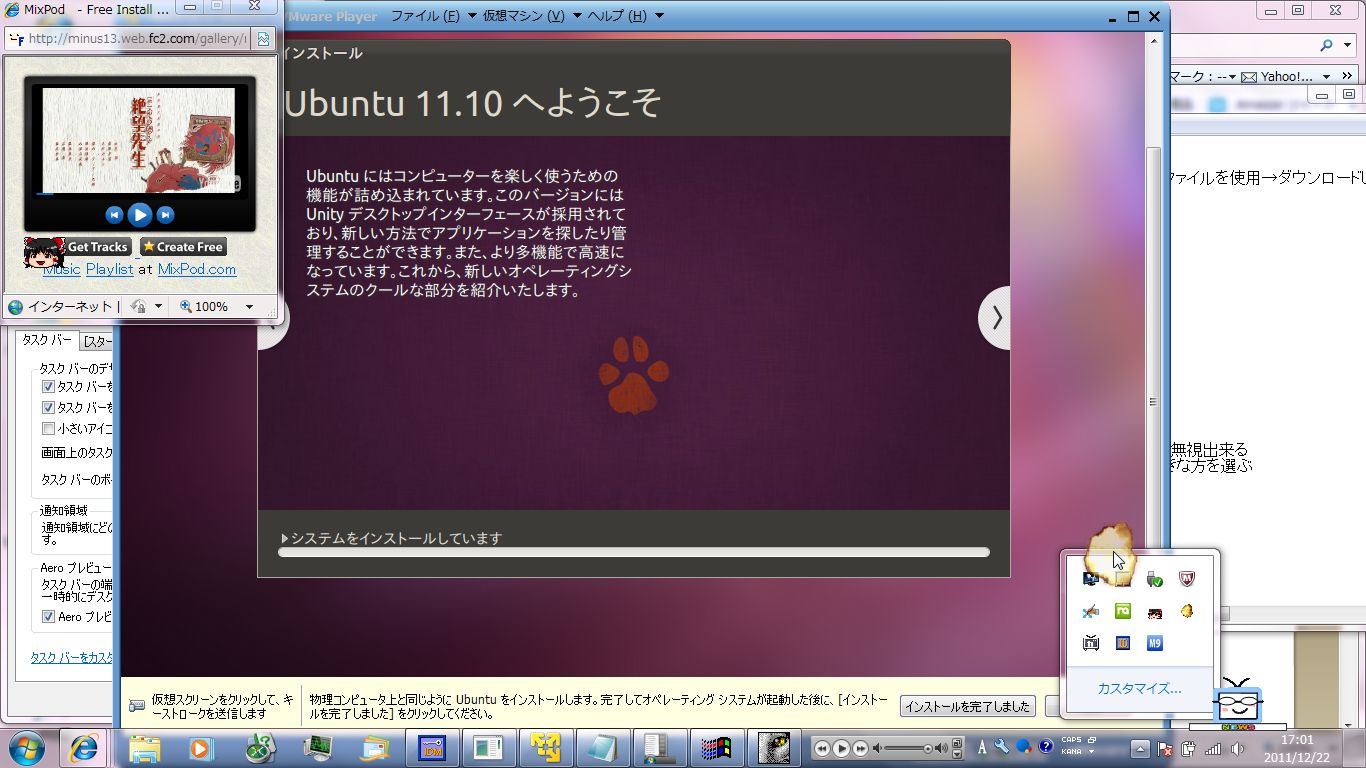This screenshot has width=1366, height=768.
Task: Click VMware window vertical scrollbar
Action: click(x=1153, y=400)
